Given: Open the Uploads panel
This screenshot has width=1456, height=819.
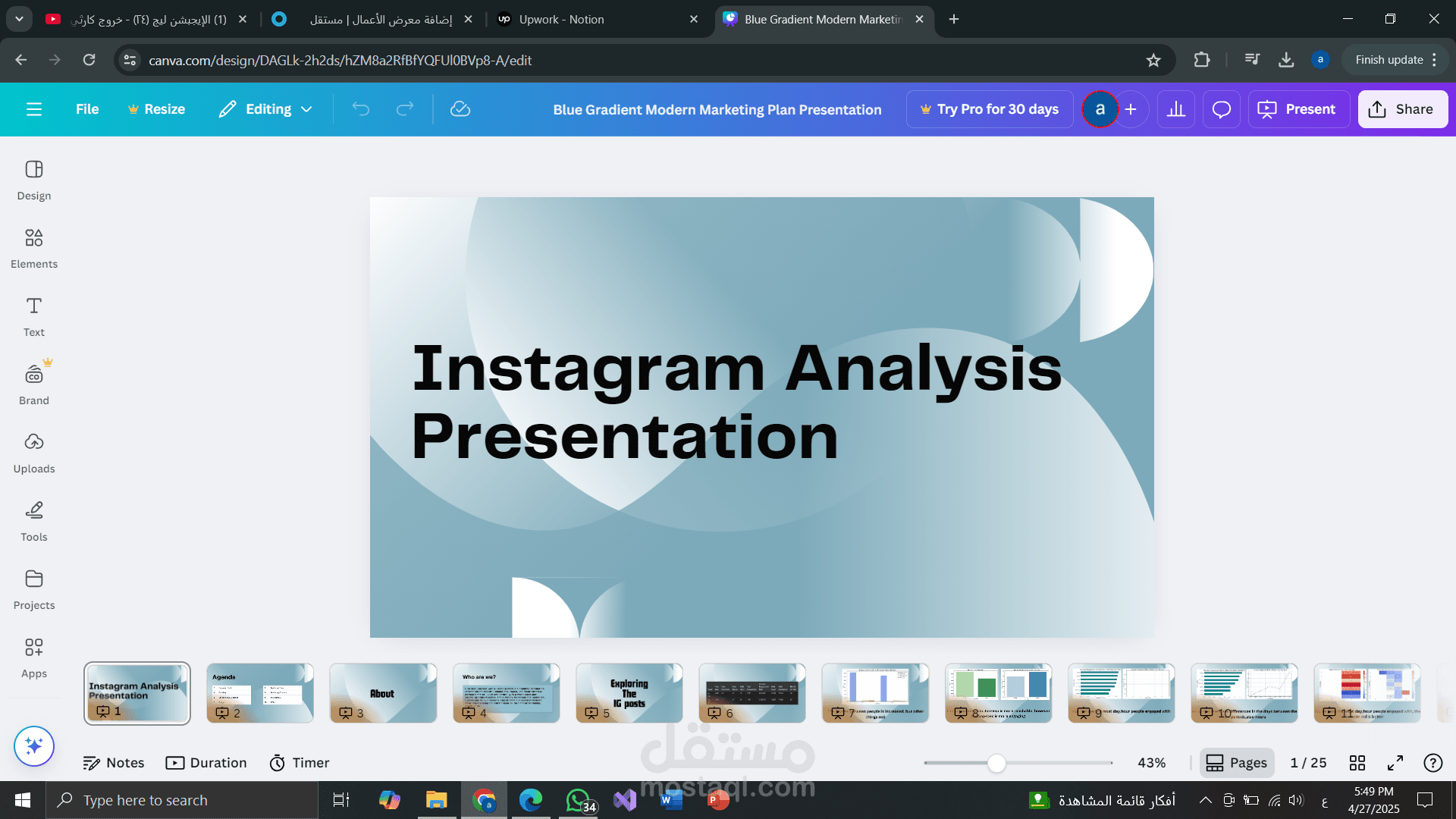Looking at the screenshot, I should [x=34, y=453].
